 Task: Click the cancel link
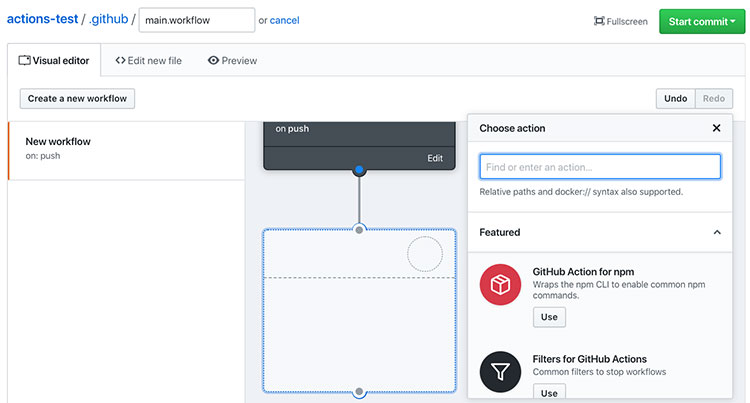click(x=285, y=21)
